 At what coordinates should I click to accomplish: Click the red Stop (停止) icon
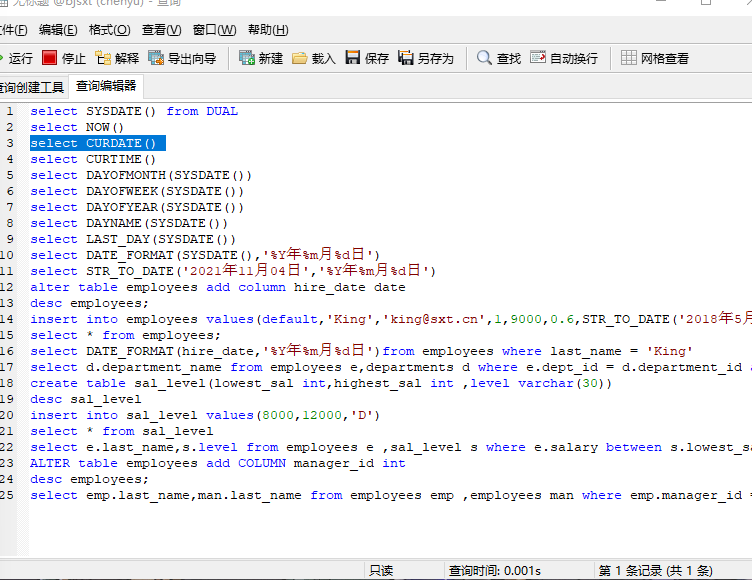[x=49, y=58]
